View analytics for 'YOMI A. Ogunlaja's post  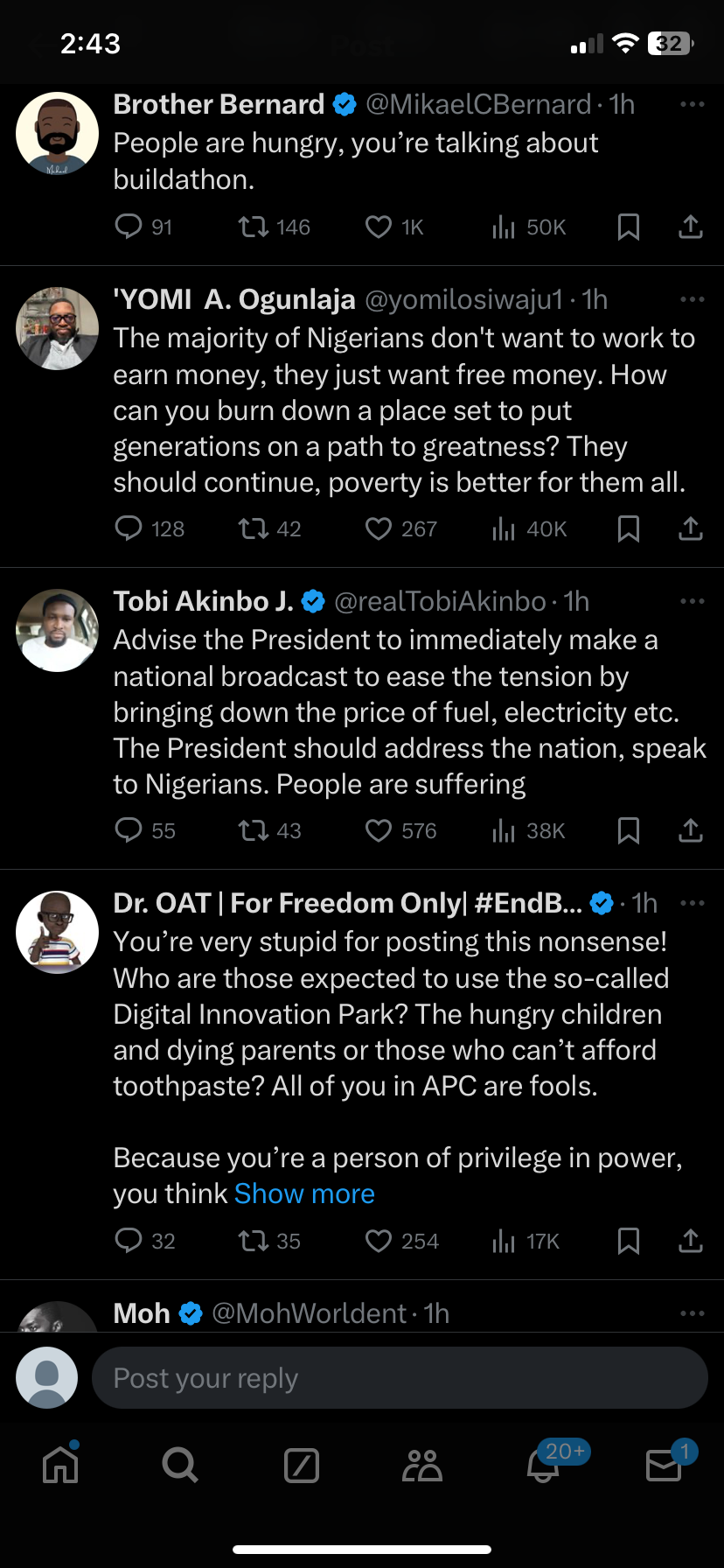[x=504, y=529]
